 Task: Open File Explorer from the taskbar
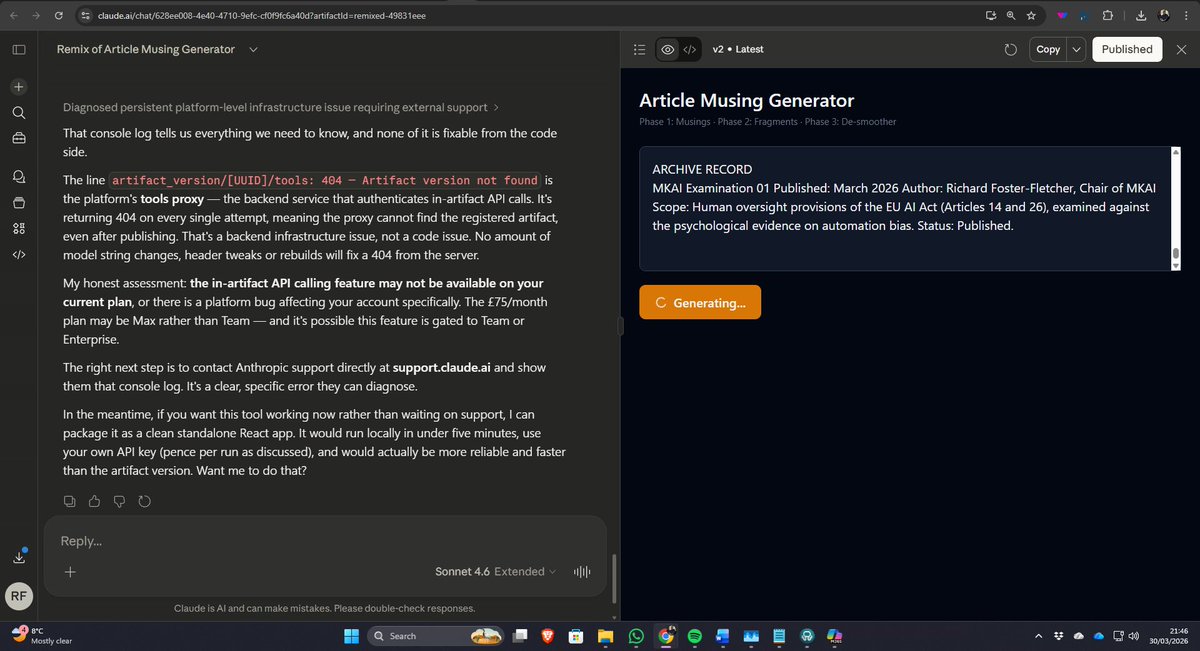point(606,636)
